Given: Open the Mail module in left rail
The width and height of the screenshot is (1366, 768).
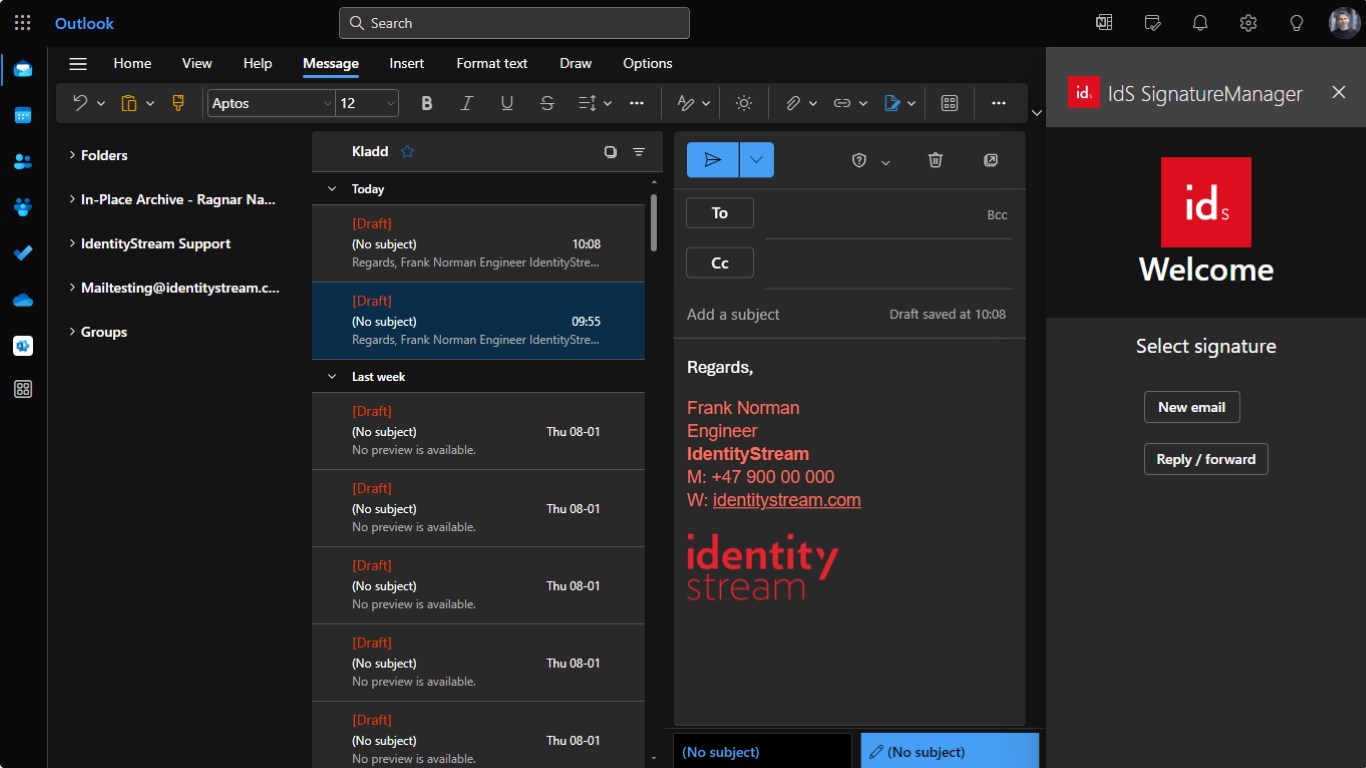Looking at the screenshot, I should click(23, 69).
